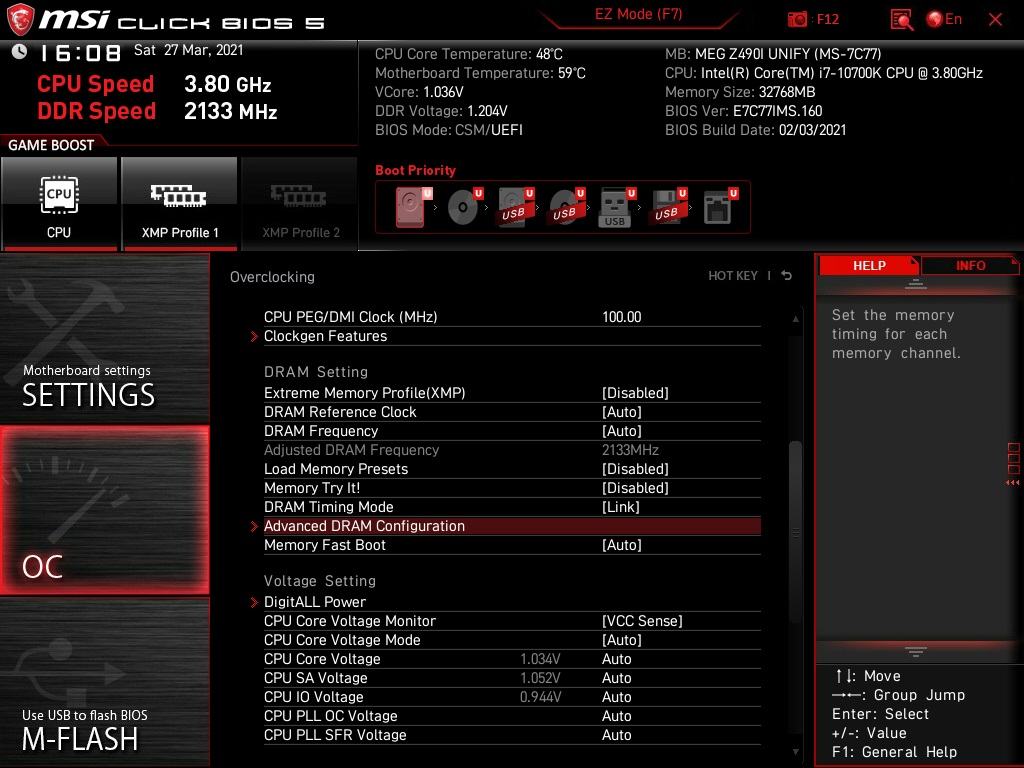Click the Adjusted DRAM Frequency 2133MHz row

click(x=512, y=450)
